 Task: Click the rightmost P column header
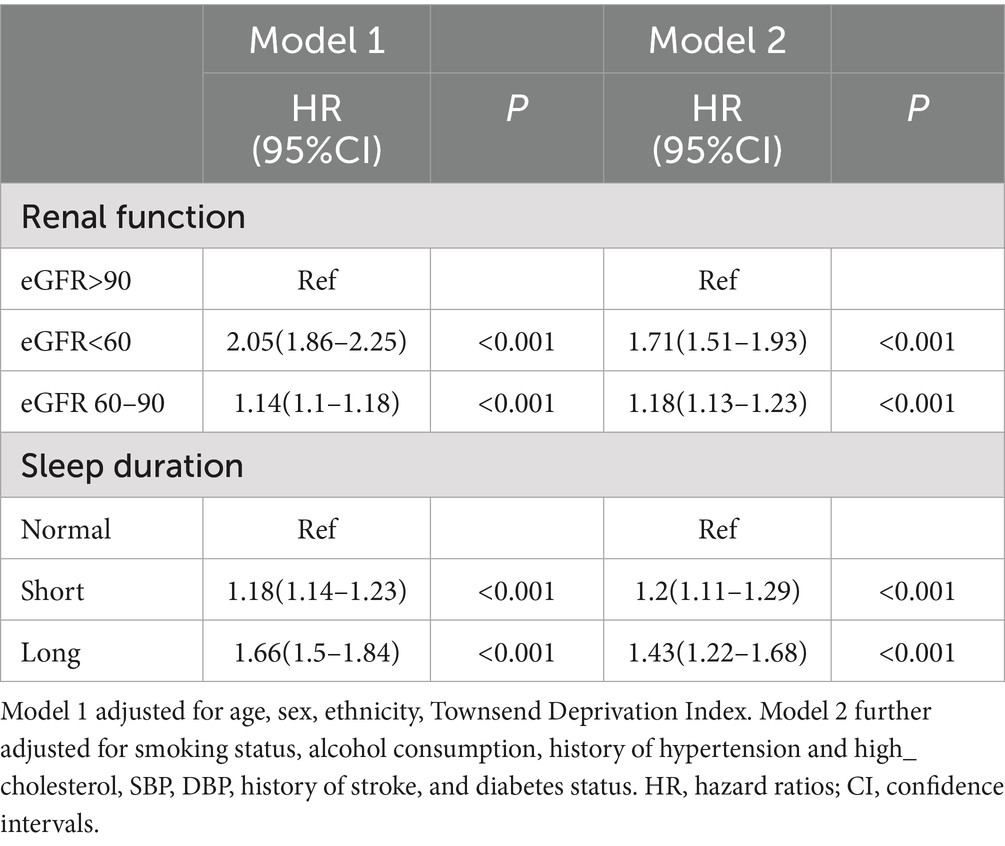[x=917, y=110]
